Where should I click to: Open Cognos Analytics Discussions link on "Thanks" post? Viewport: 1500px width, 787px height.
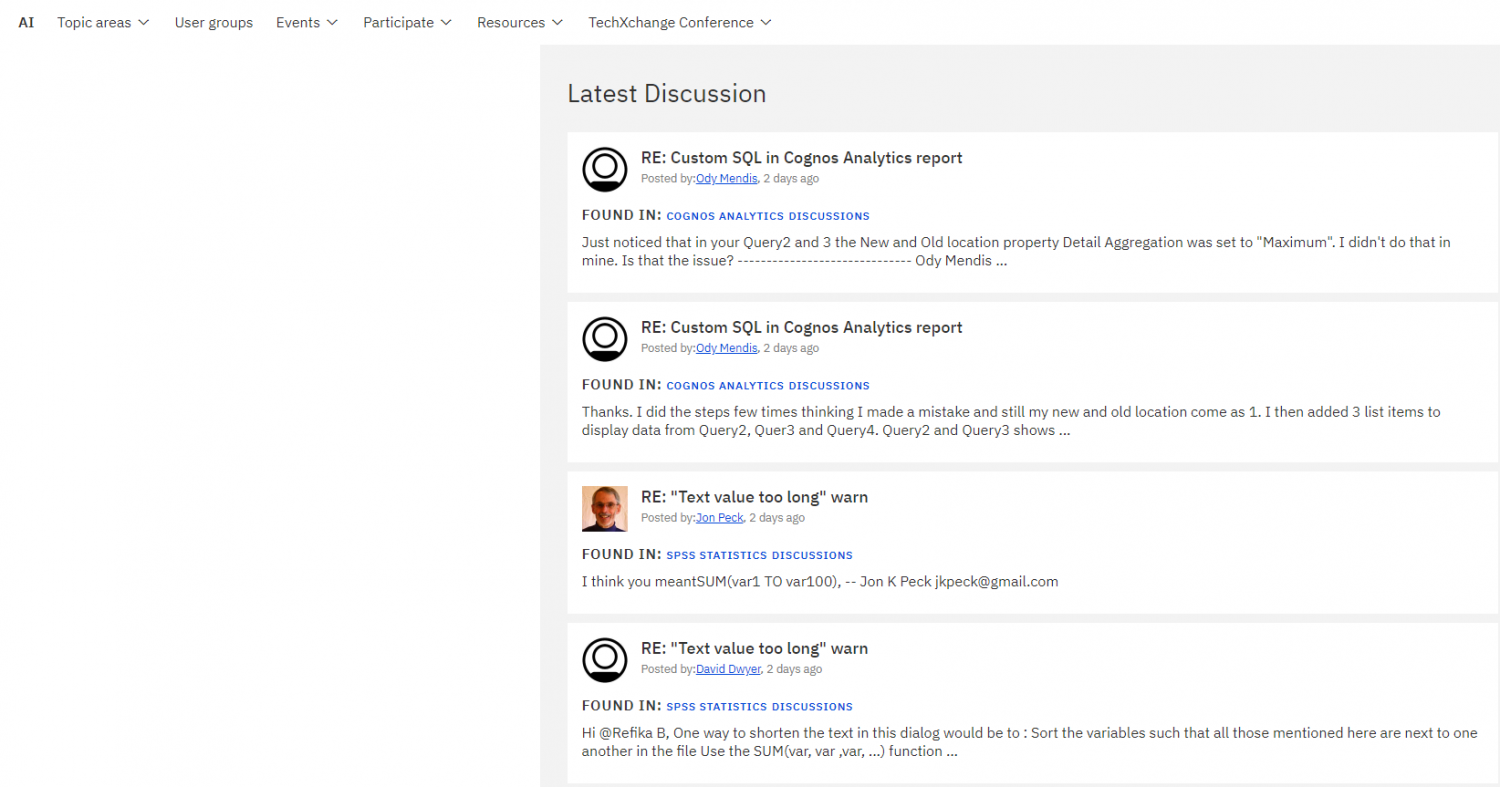pos(767,385)
